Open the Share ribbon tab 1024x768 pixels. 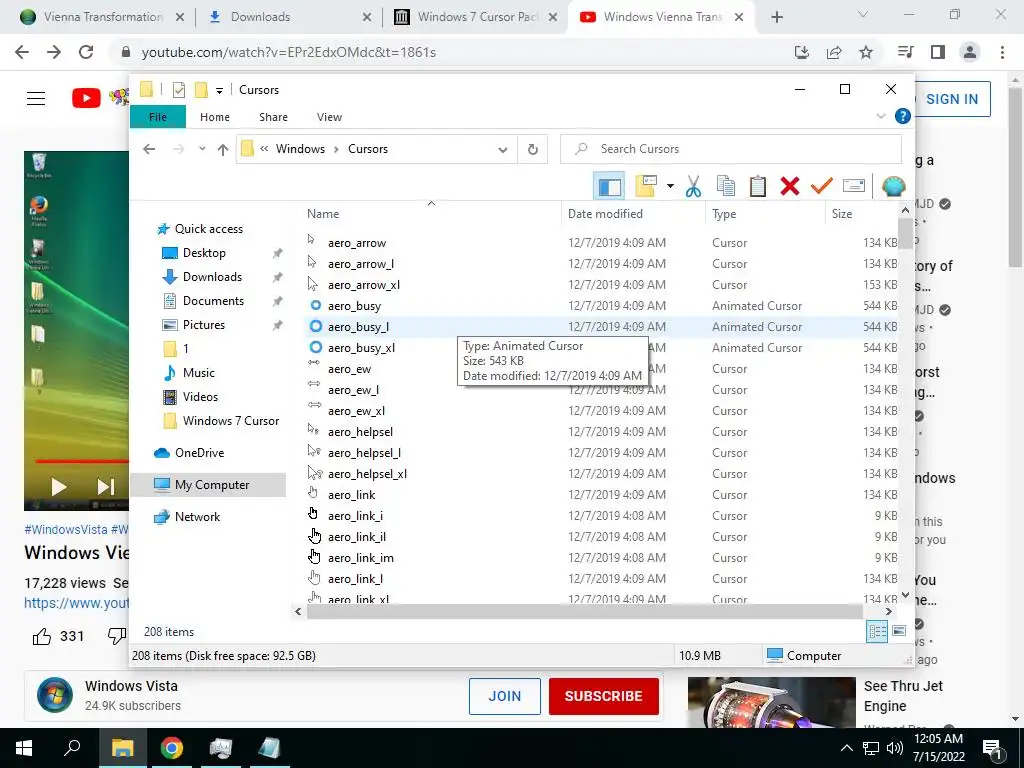(x=273, y=117)
